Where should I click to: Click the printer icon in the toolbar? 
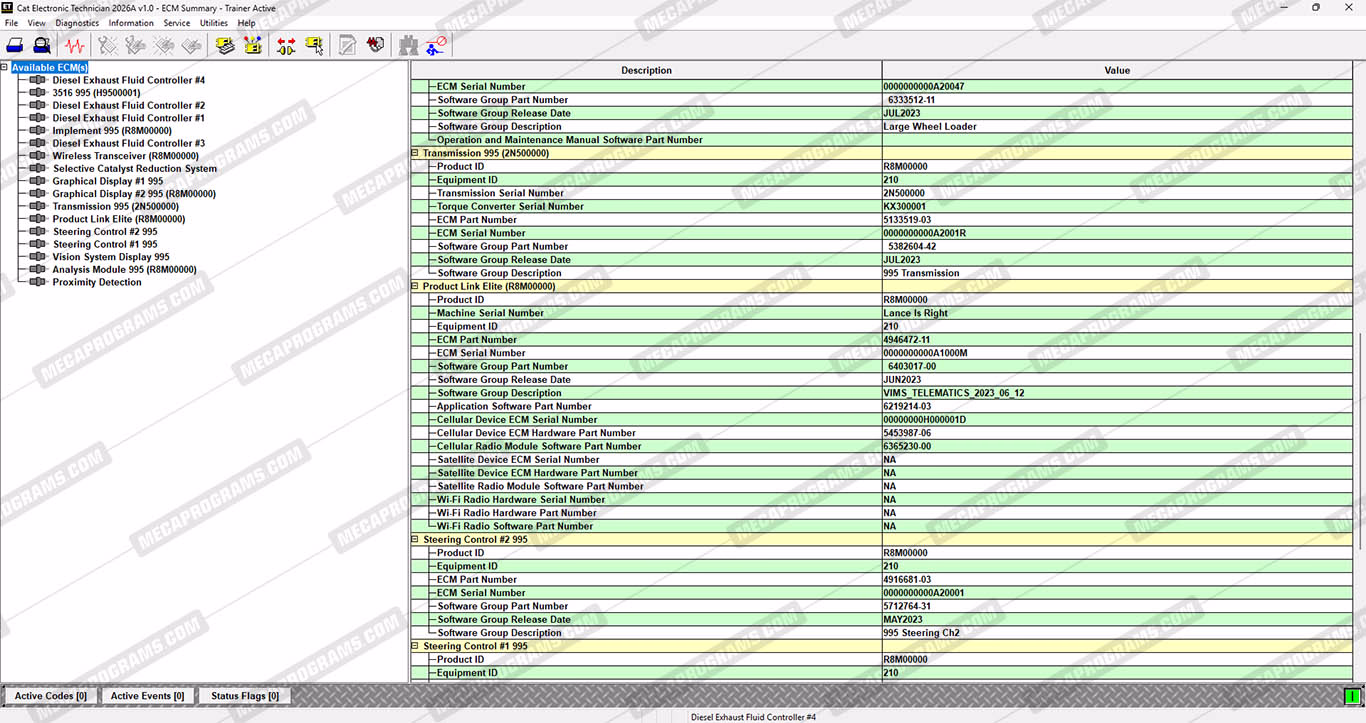(15, 45)
